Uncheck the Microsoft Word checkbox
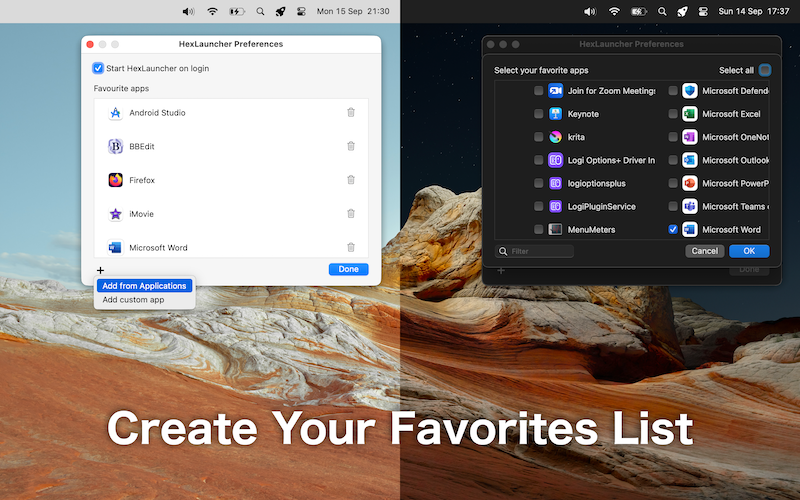 click(x=673, y=229)
